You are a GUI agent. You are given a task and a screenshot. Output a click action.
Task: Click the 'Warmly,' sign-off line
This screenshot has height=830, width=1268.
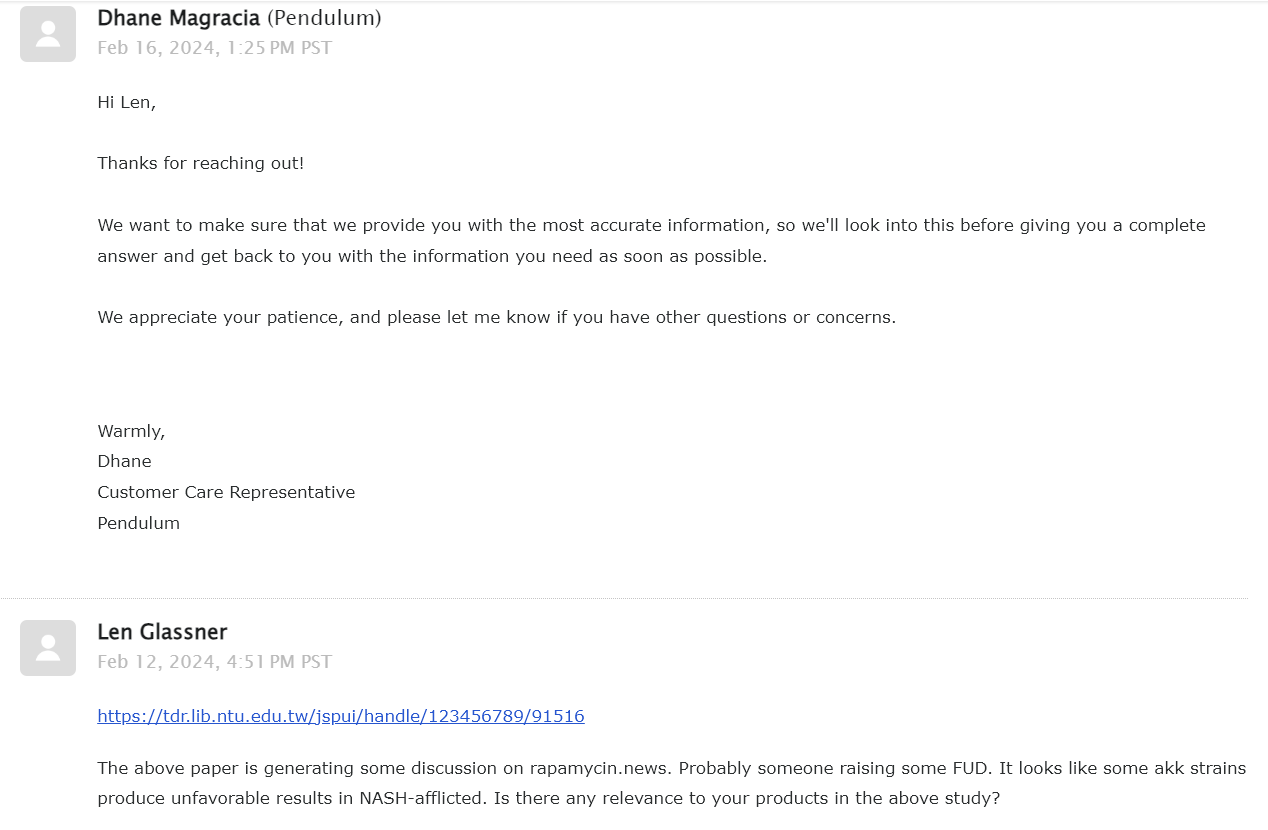131,431
